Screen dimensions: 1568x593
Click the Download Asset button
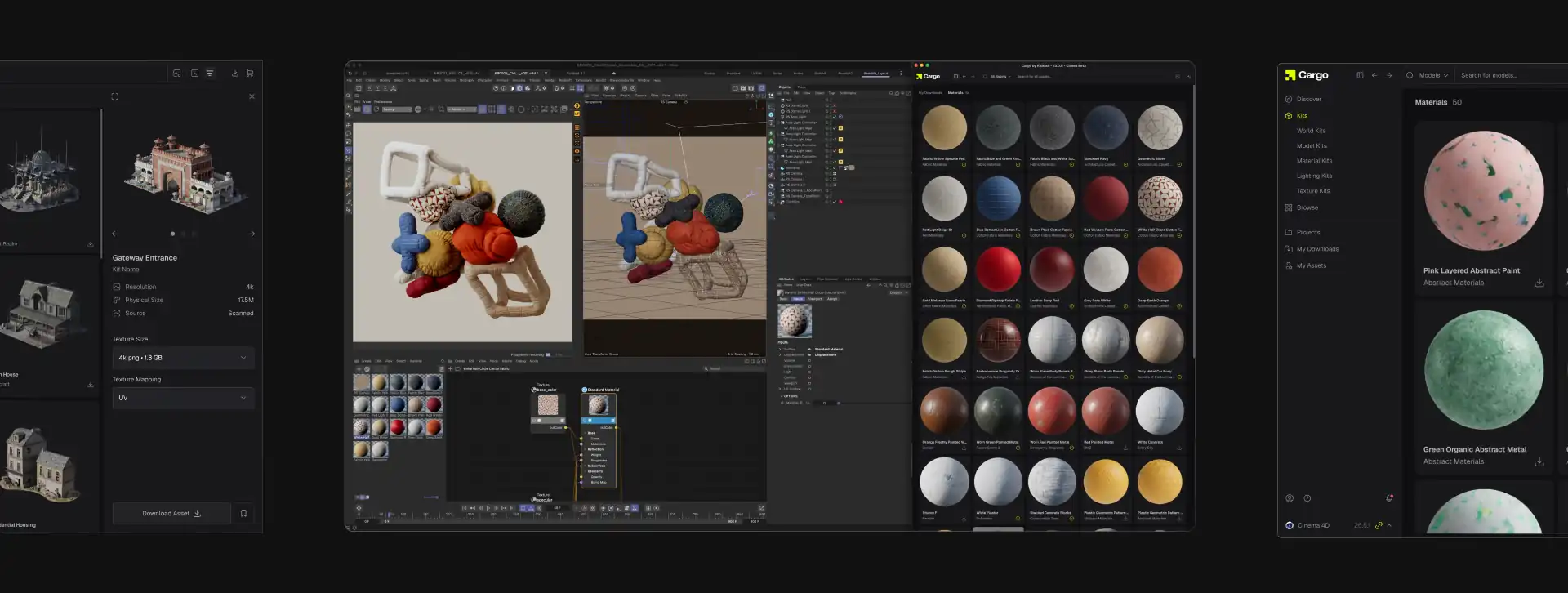171,514
